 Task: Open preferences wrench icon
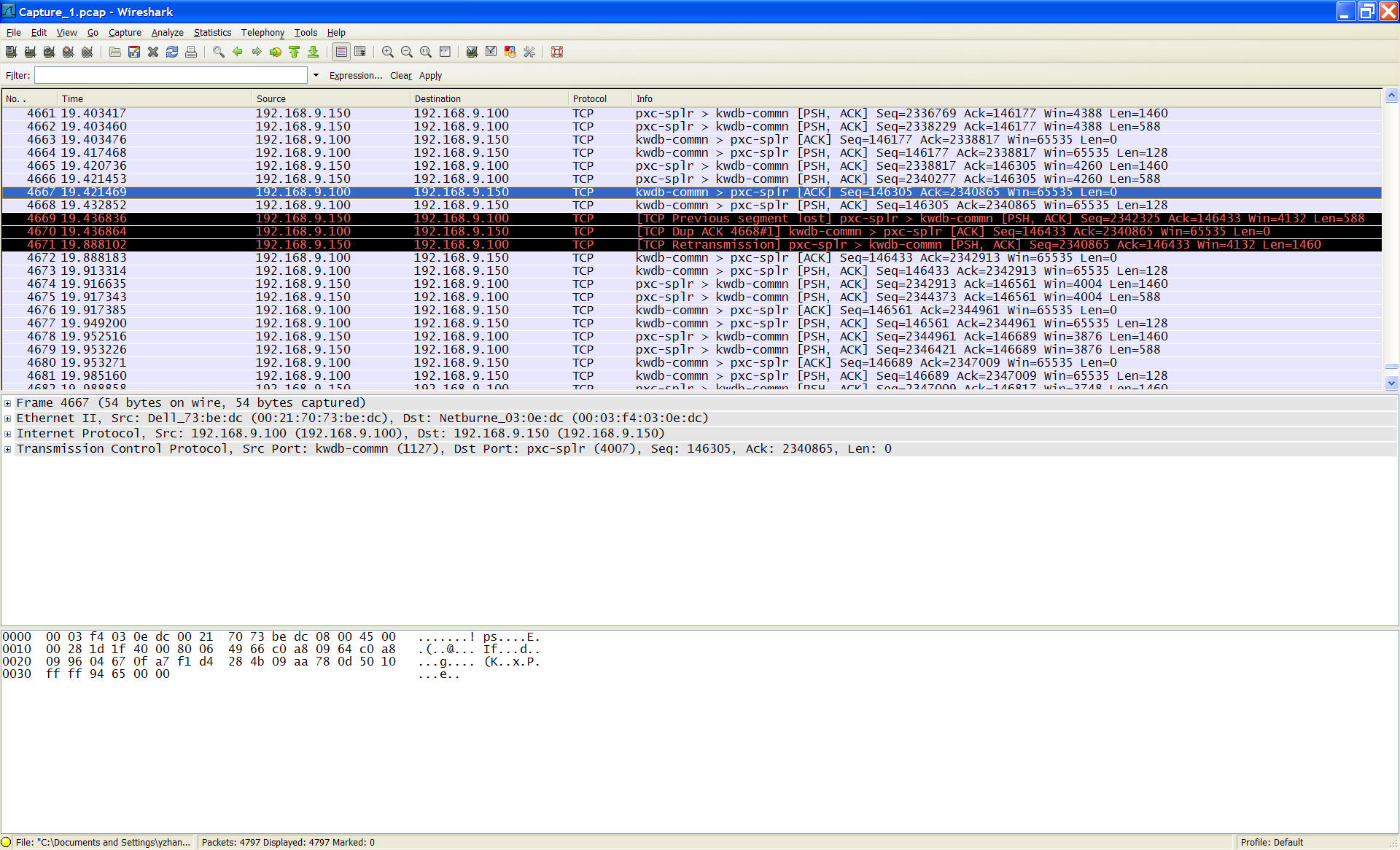[529, 52]
